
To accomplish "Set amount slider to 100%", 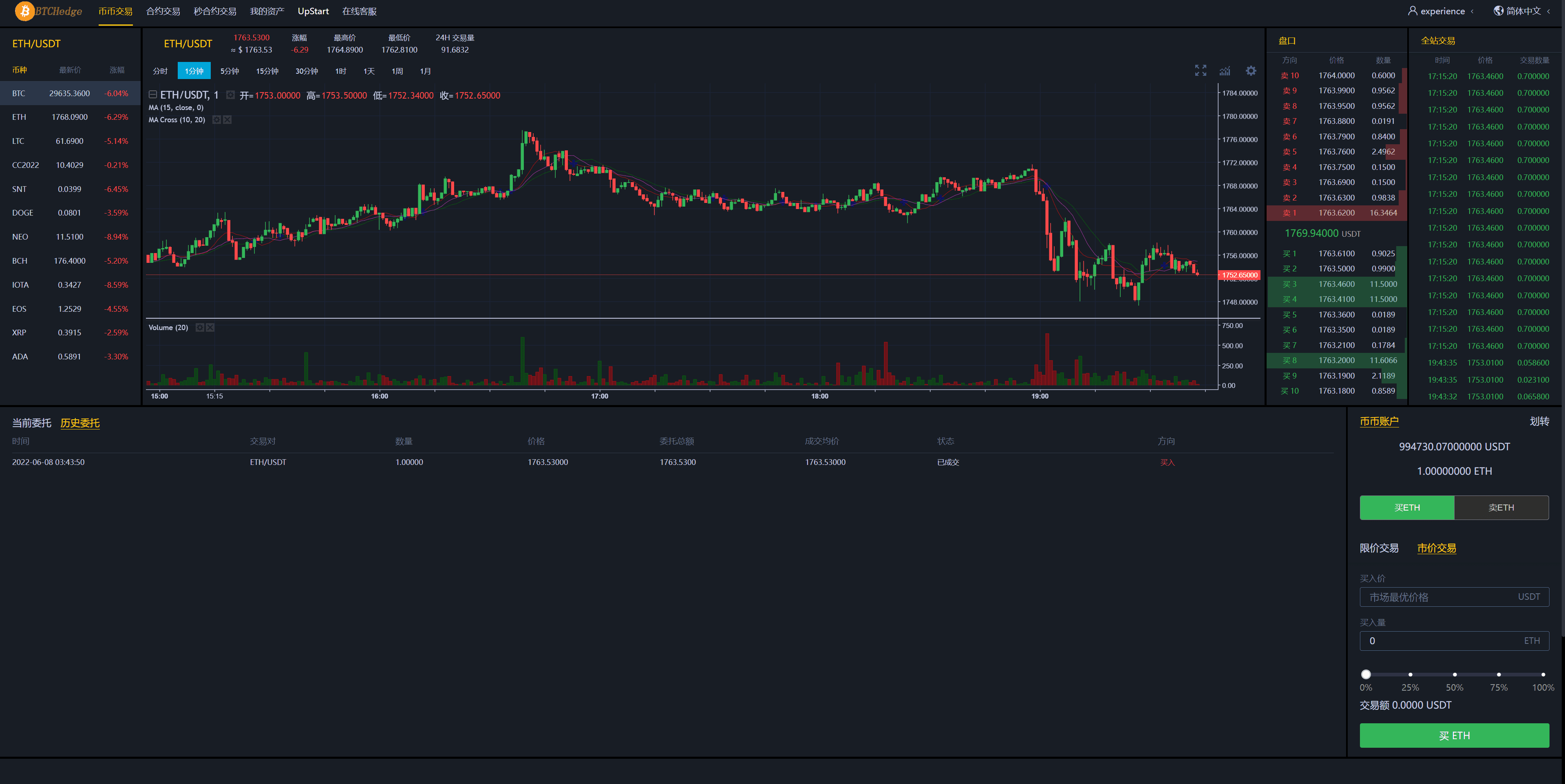I will 1543,674.
